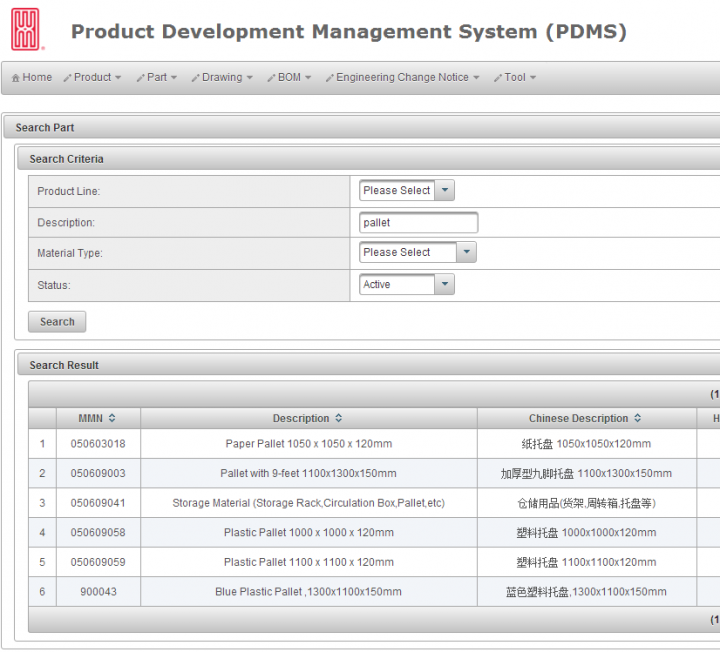The height and width of the screenshot is (652, 720).
Task: Select row with MMN 050603018
Action: click(x=98, y=443)
